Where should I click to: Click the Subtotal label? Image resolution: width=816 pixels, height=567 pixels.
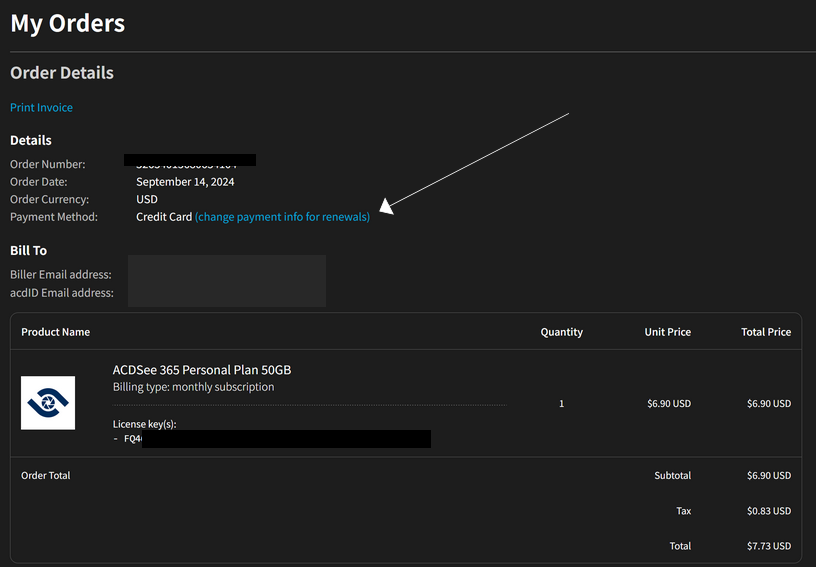point(673,475)
